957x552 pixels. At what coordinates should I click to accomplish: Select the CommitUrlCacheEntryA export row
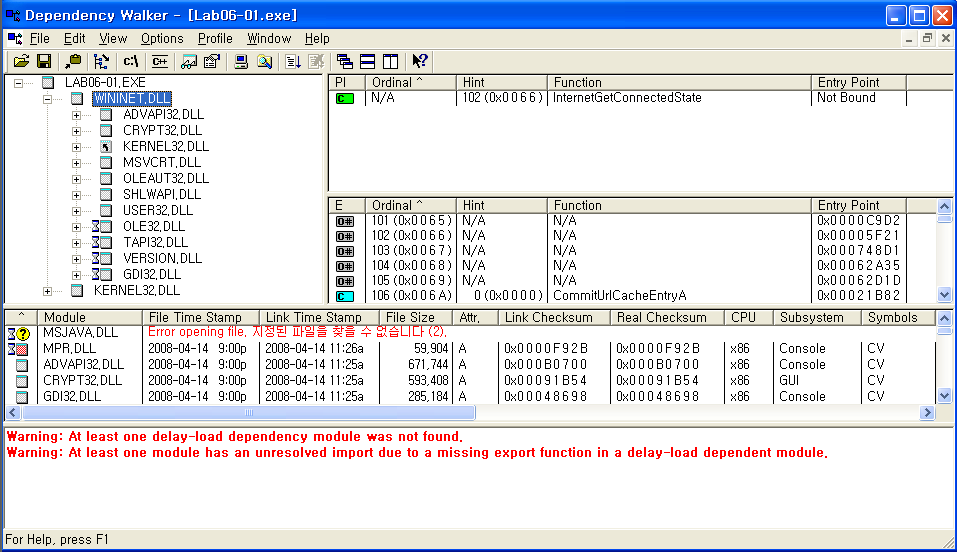(618, 296)
